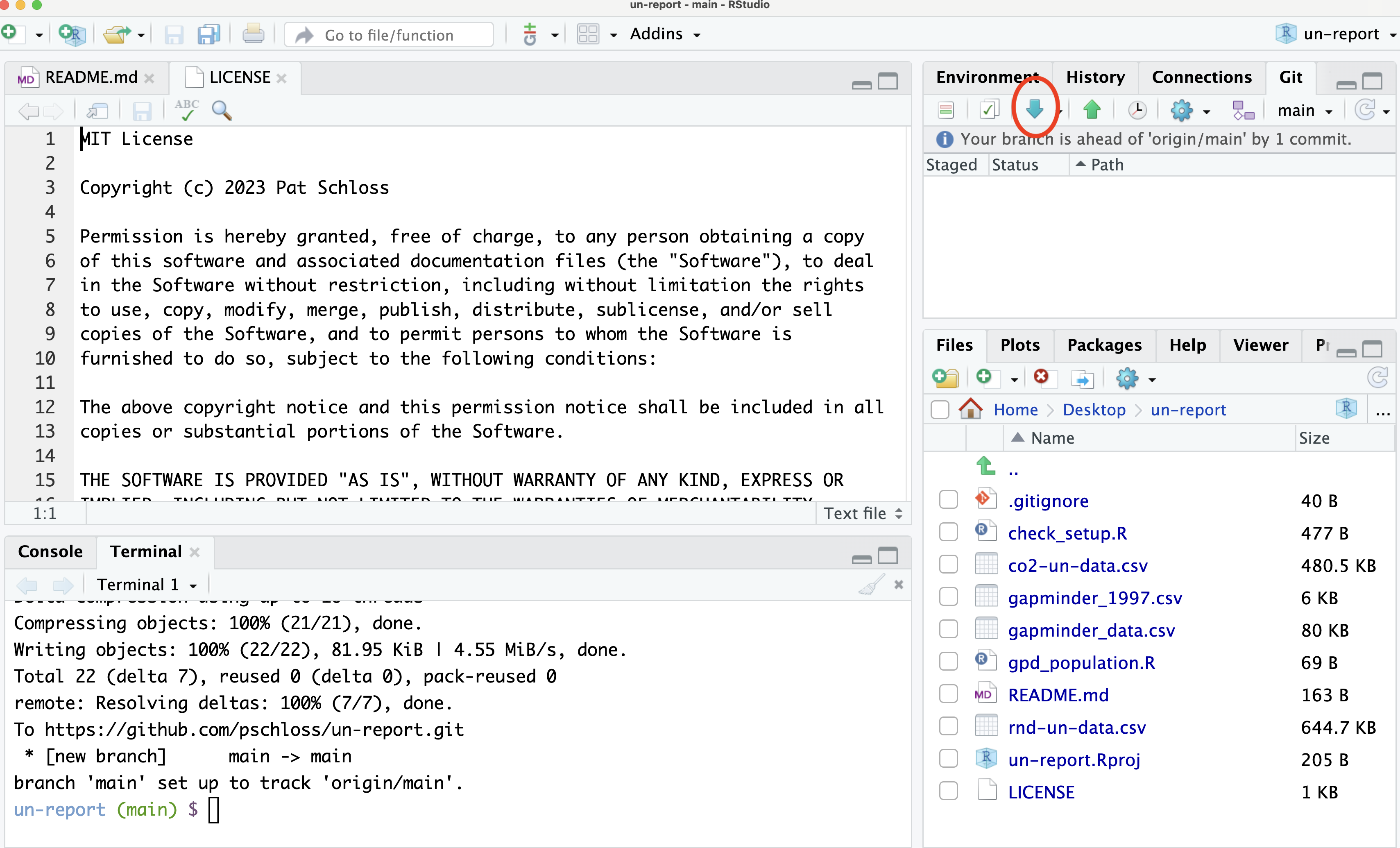Image resolution: width=1400 pixels, height=848 pixels.
Task: Click the spell check ABC icon
Action: tap(187, 110)
